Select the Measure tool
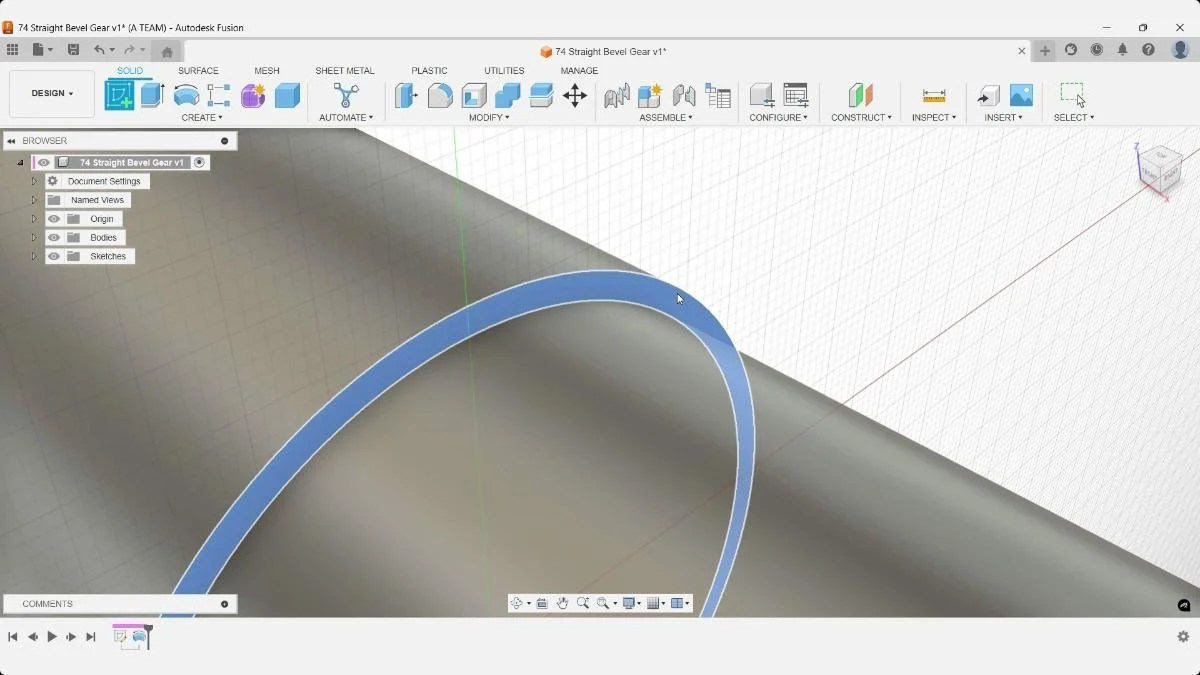 point(934,95)
